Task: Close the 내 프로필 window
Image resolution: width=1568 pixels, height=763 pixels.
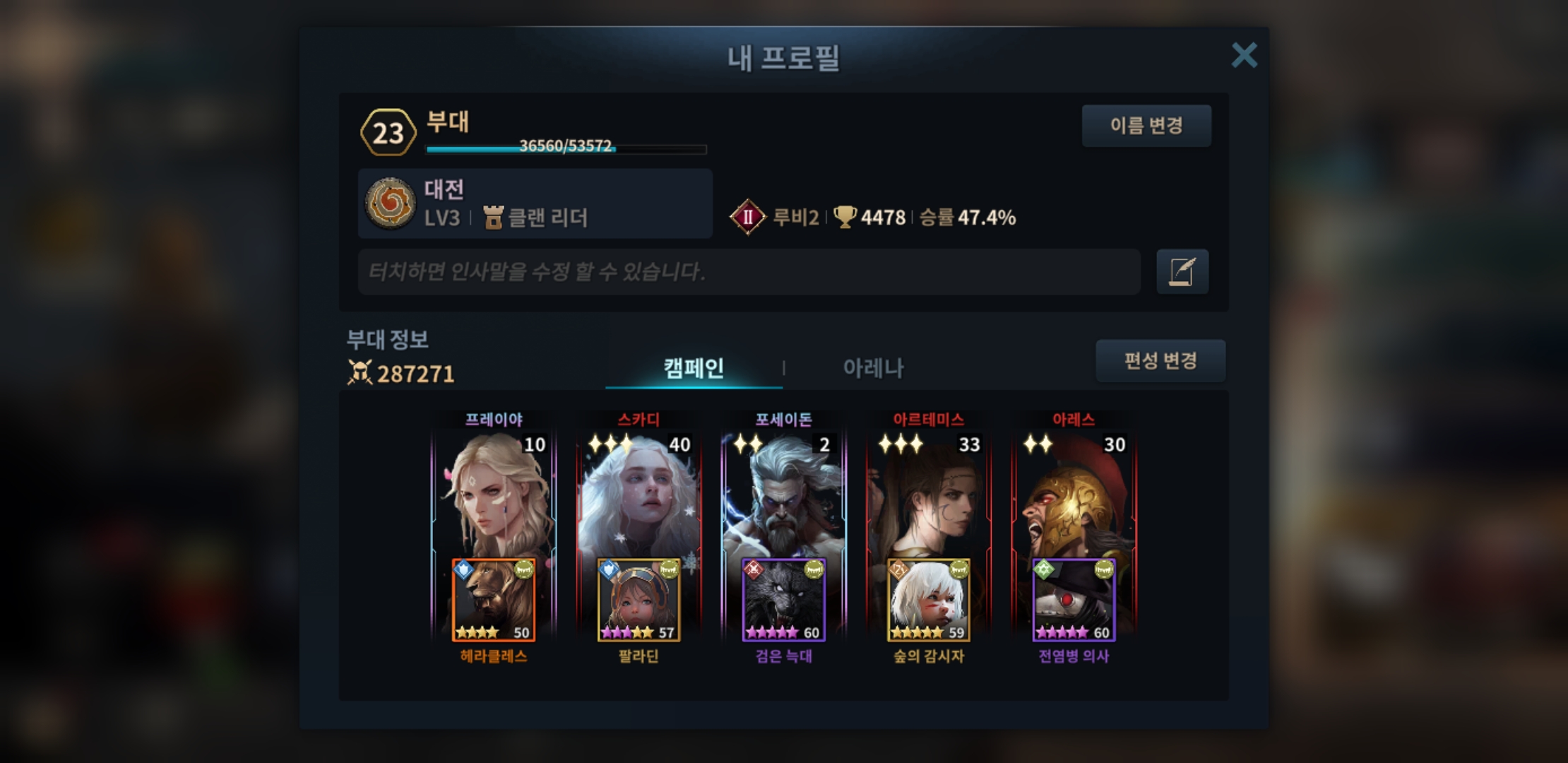Action: point(1244,54)
